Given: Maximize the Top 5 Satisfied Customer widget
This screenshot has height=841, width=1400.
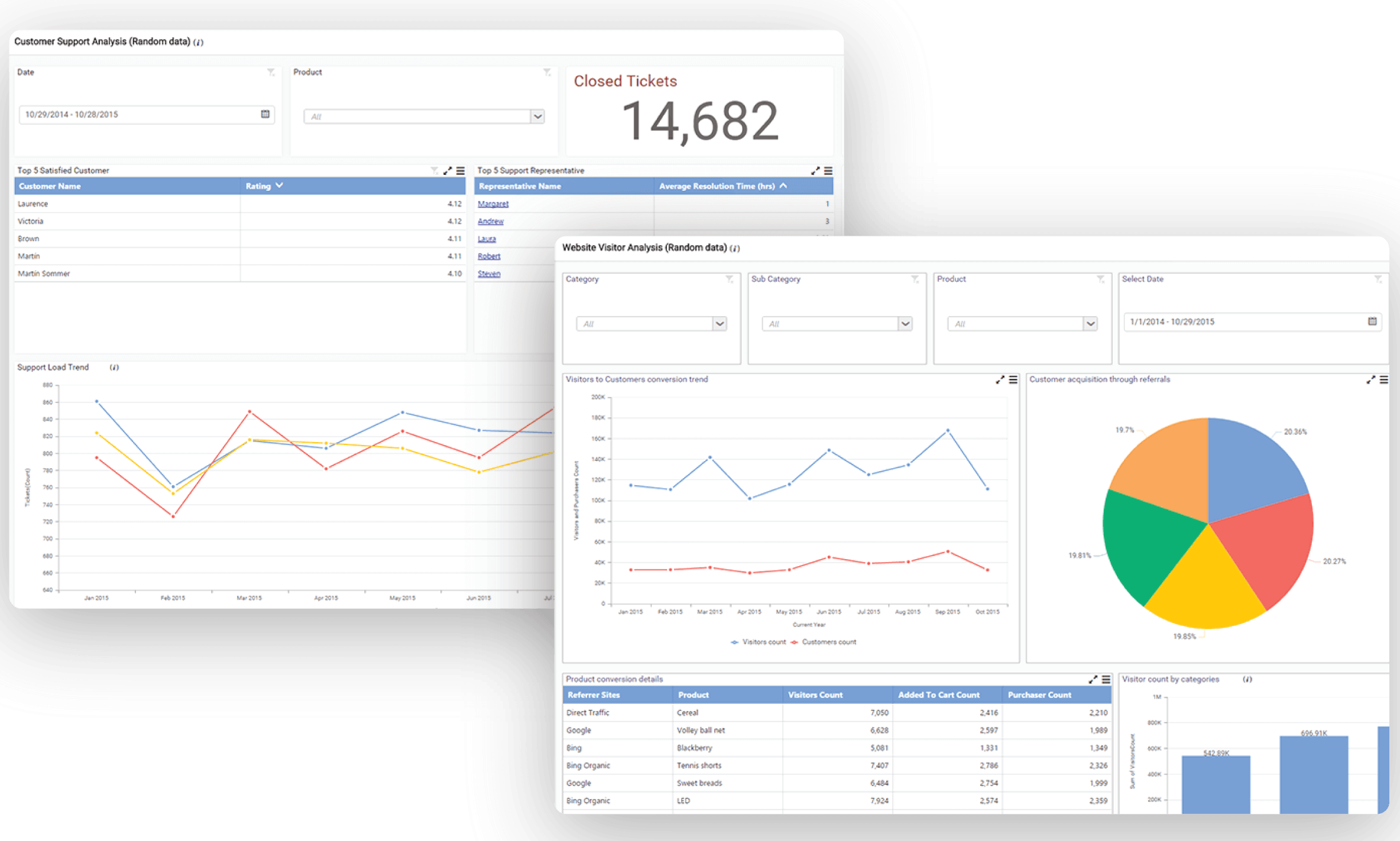Looking at the screenshot, I should pos(448,170).
